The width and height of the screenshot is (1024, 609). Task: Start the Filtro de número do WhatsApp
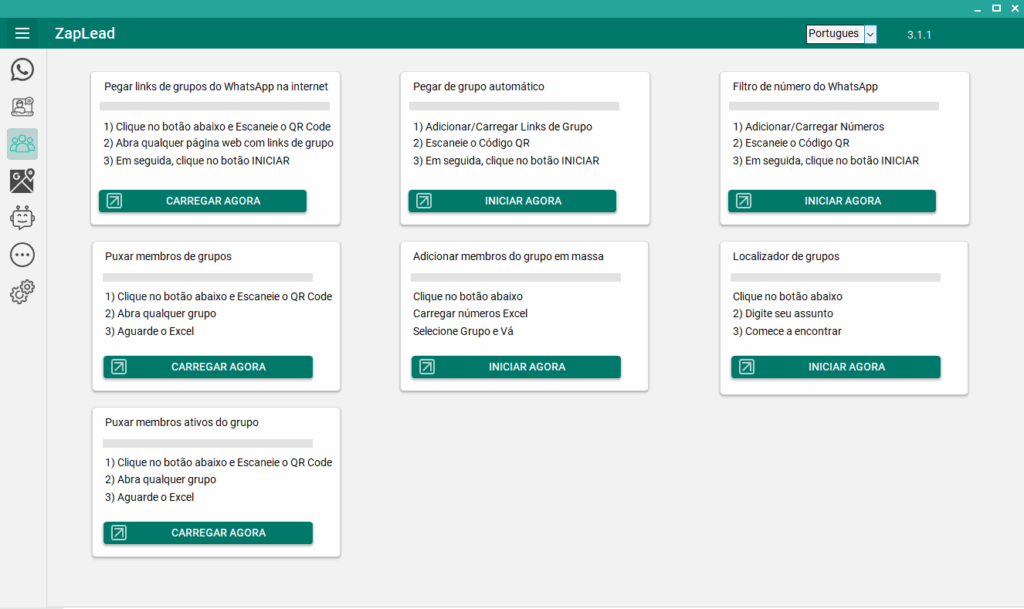[x=832, y=201]
